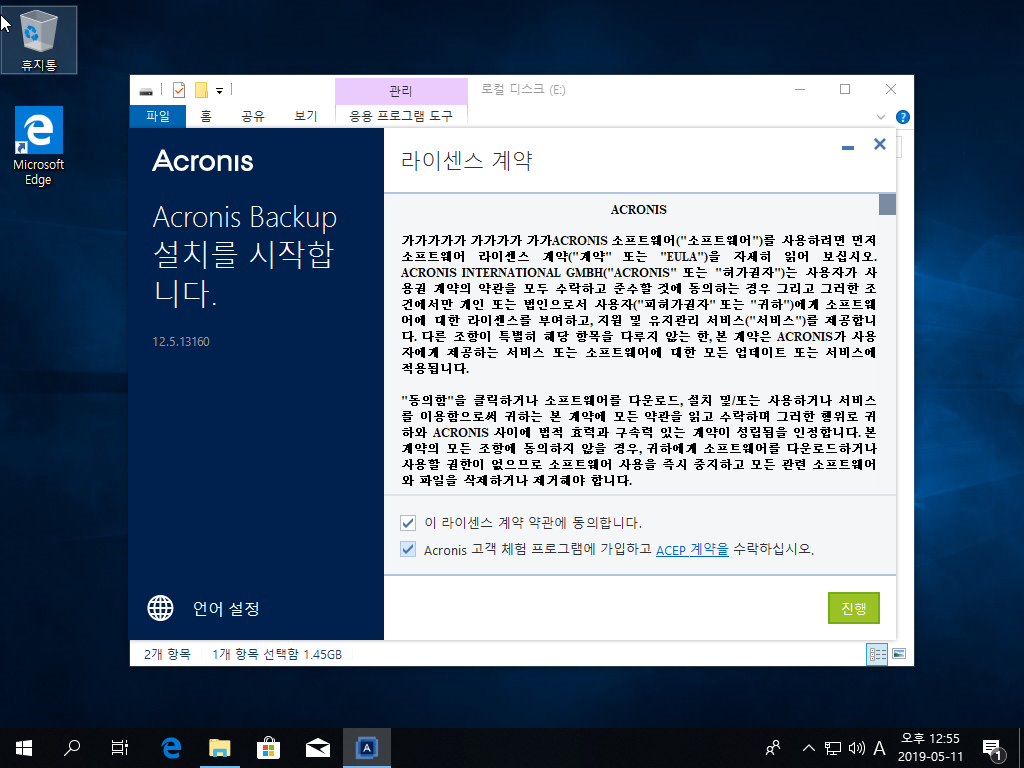Click the green 진행 button

coord(854,608)
